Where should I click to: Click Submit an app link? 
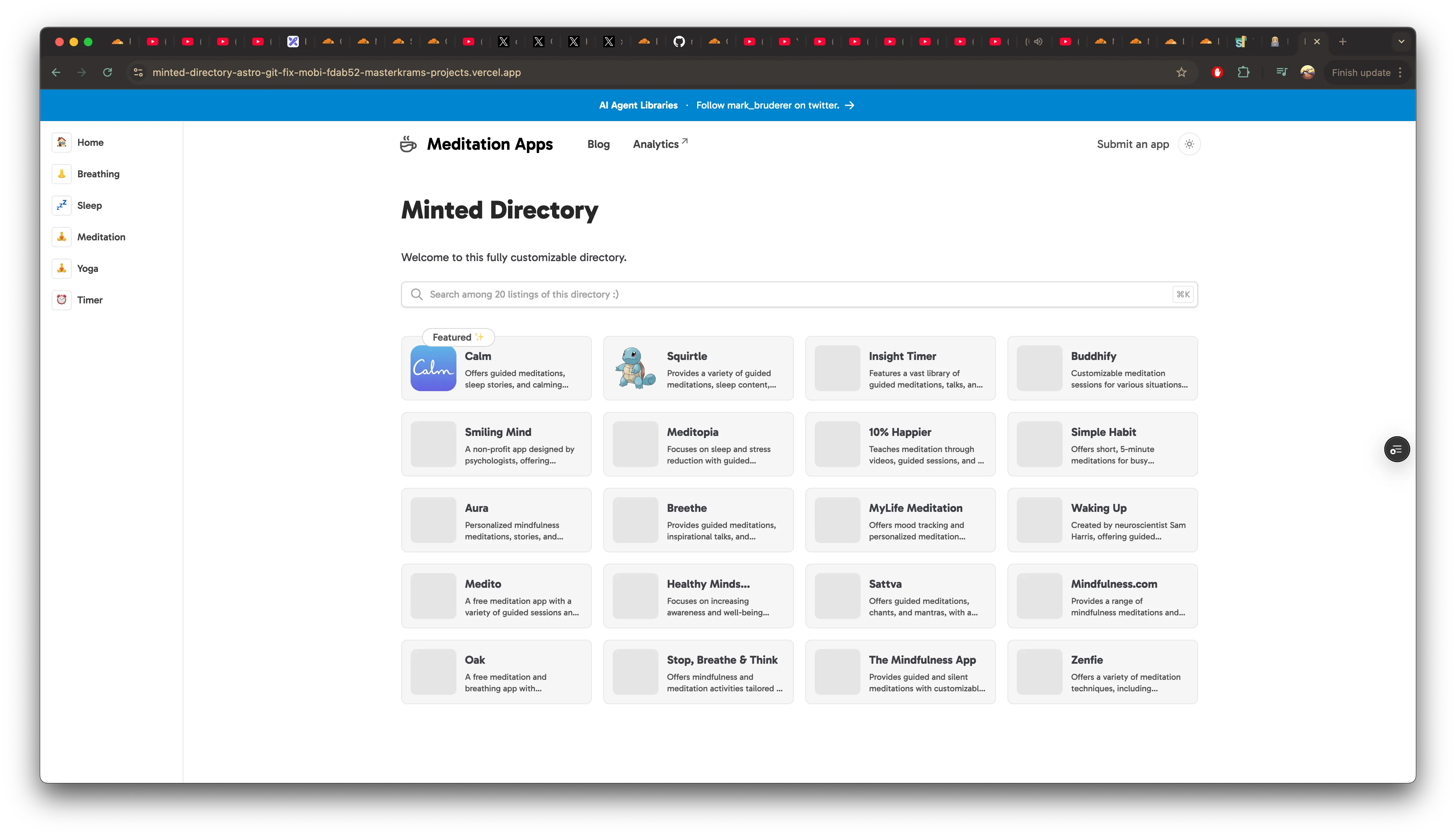click(x=1133, y=144)
